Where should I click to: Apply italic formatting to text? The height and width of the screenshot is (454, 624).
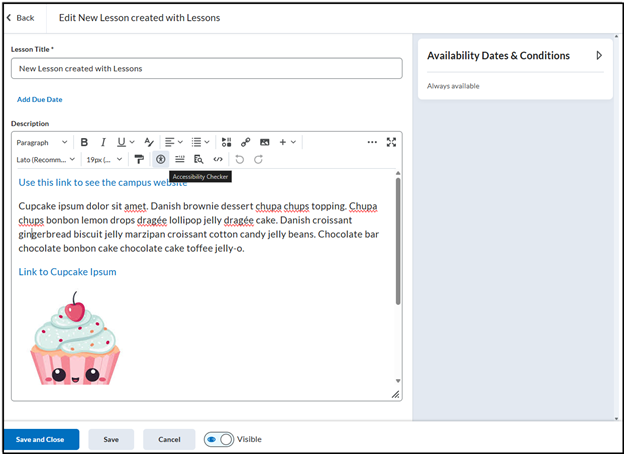(x=102, y=142)
